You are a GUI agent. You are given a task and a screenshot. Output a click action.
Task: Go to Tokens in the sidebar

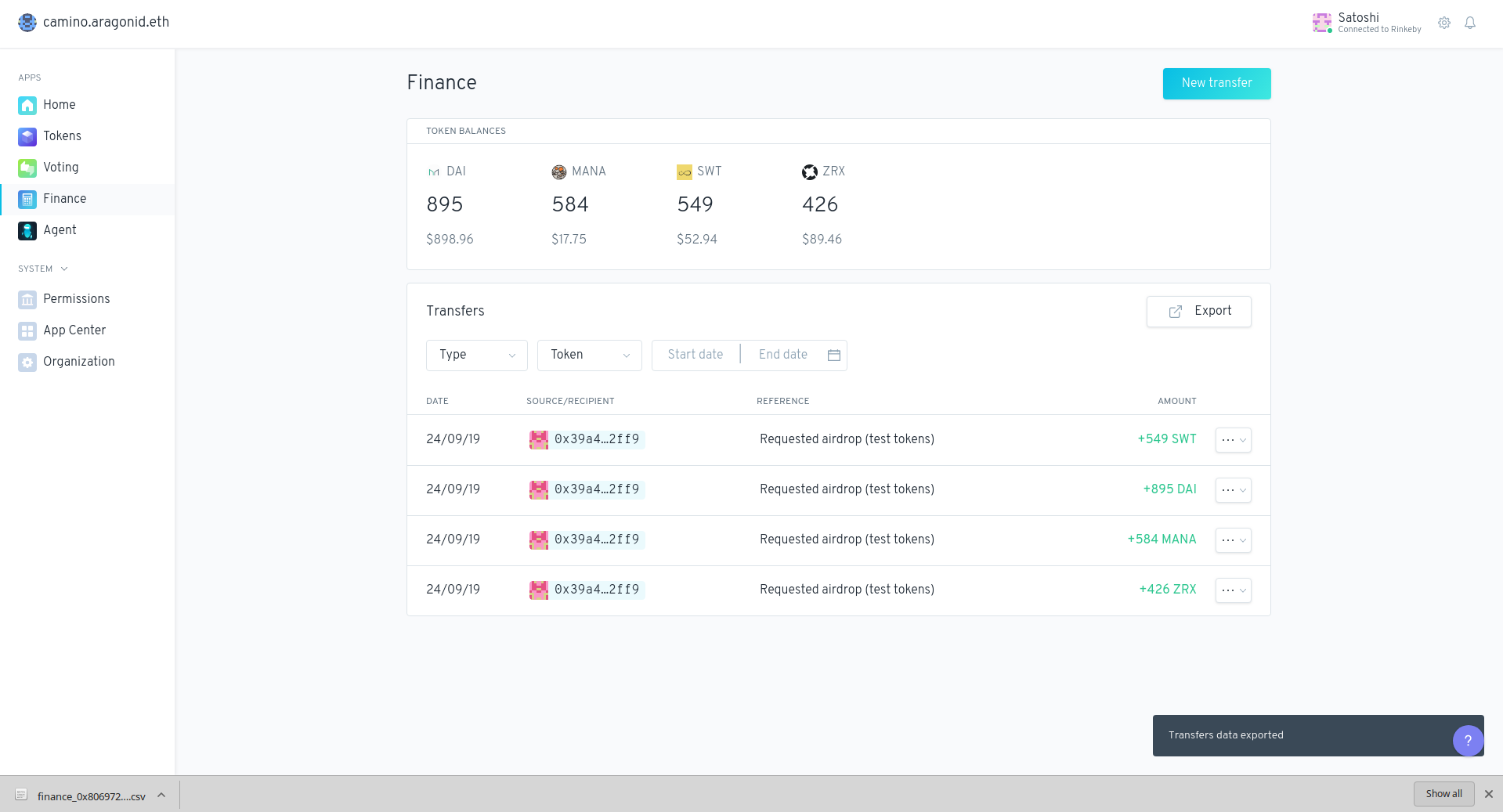tap(62, 136)
